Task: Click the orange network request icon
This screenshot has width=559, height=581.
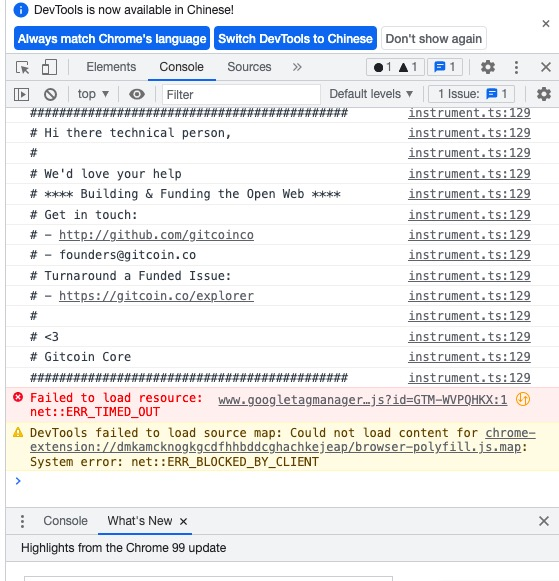Action: click(x=523, y=399)
